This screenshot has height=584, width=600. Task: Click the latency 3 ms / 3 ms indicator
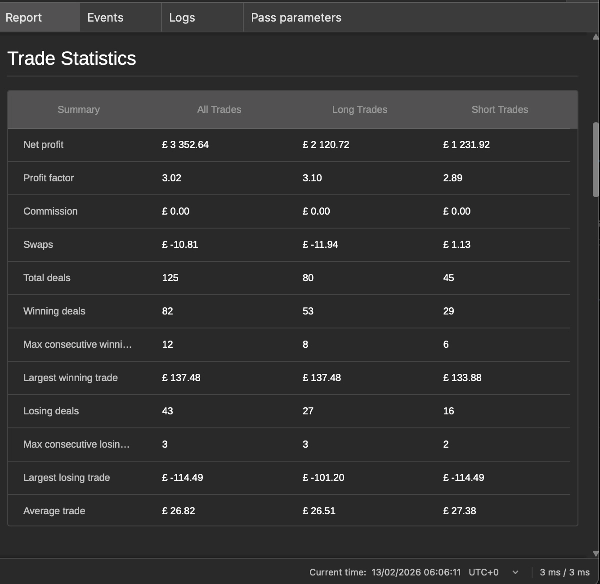[565, 572]
